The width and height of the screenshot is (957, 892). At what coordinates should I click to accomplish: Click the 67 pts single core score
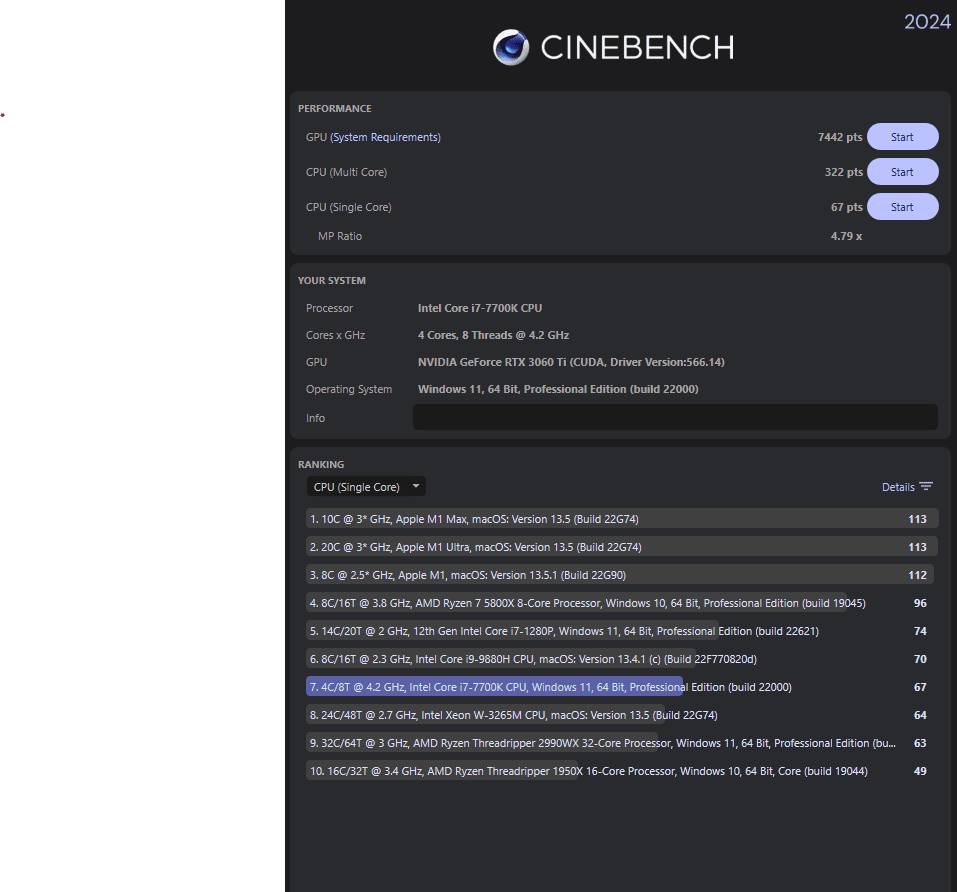click(847, 207)
